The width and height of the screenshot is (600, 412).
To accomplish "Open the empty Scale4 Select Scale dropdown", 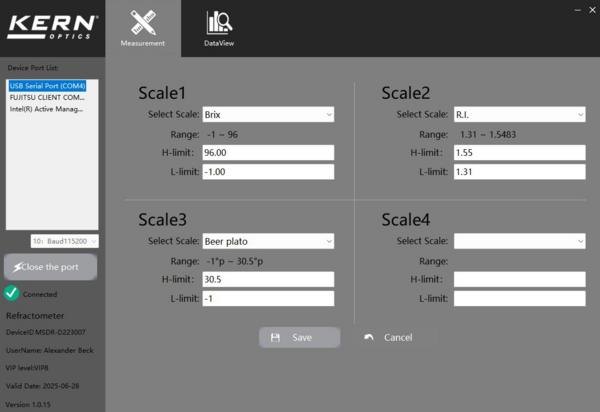I will click(x=520, y=241).
